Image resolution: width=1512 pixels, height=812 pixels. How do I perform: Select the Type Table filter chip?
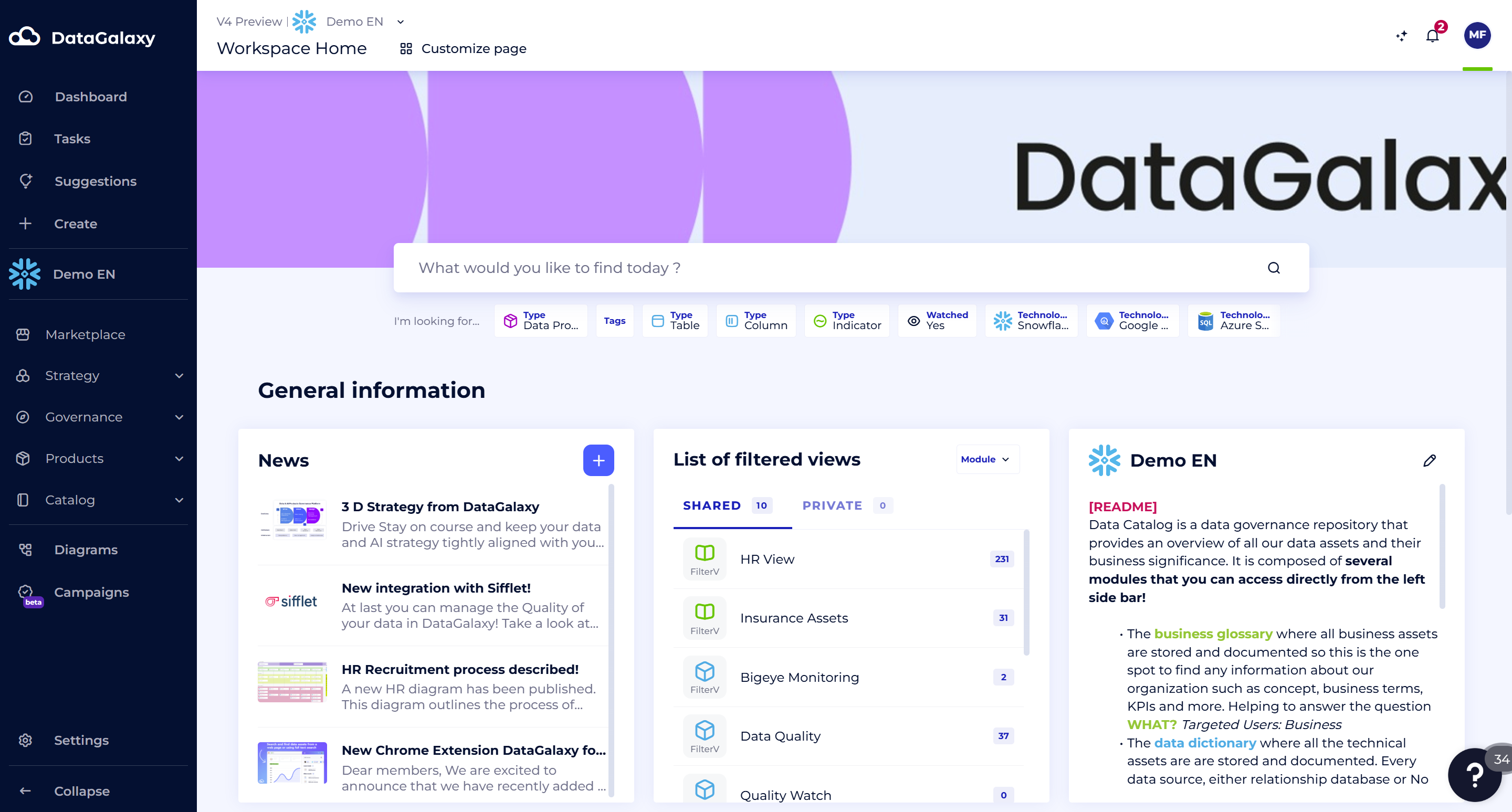(675, 320)
